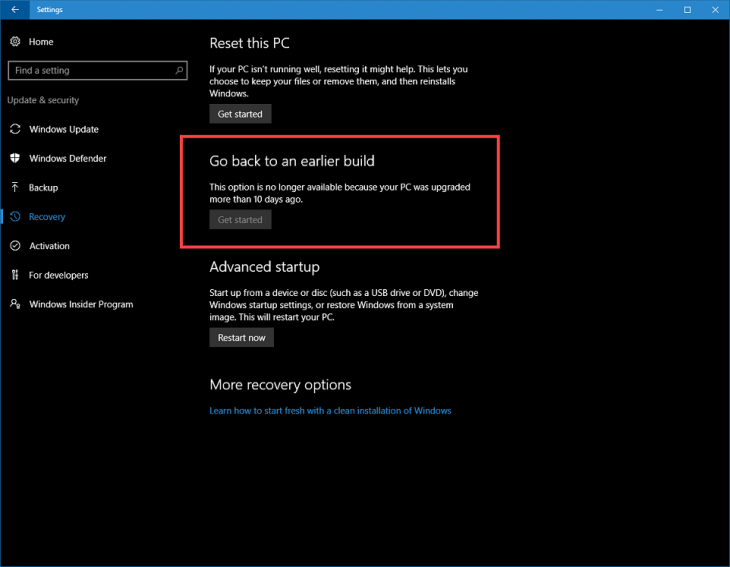Click the Update & security category label

tap(43, 100)
